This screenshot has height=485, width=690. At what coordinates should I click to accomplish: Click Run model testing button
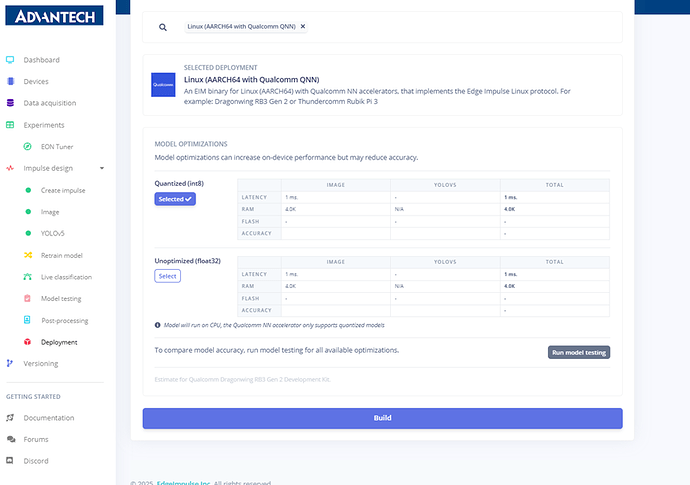click(x=579, y=353)
